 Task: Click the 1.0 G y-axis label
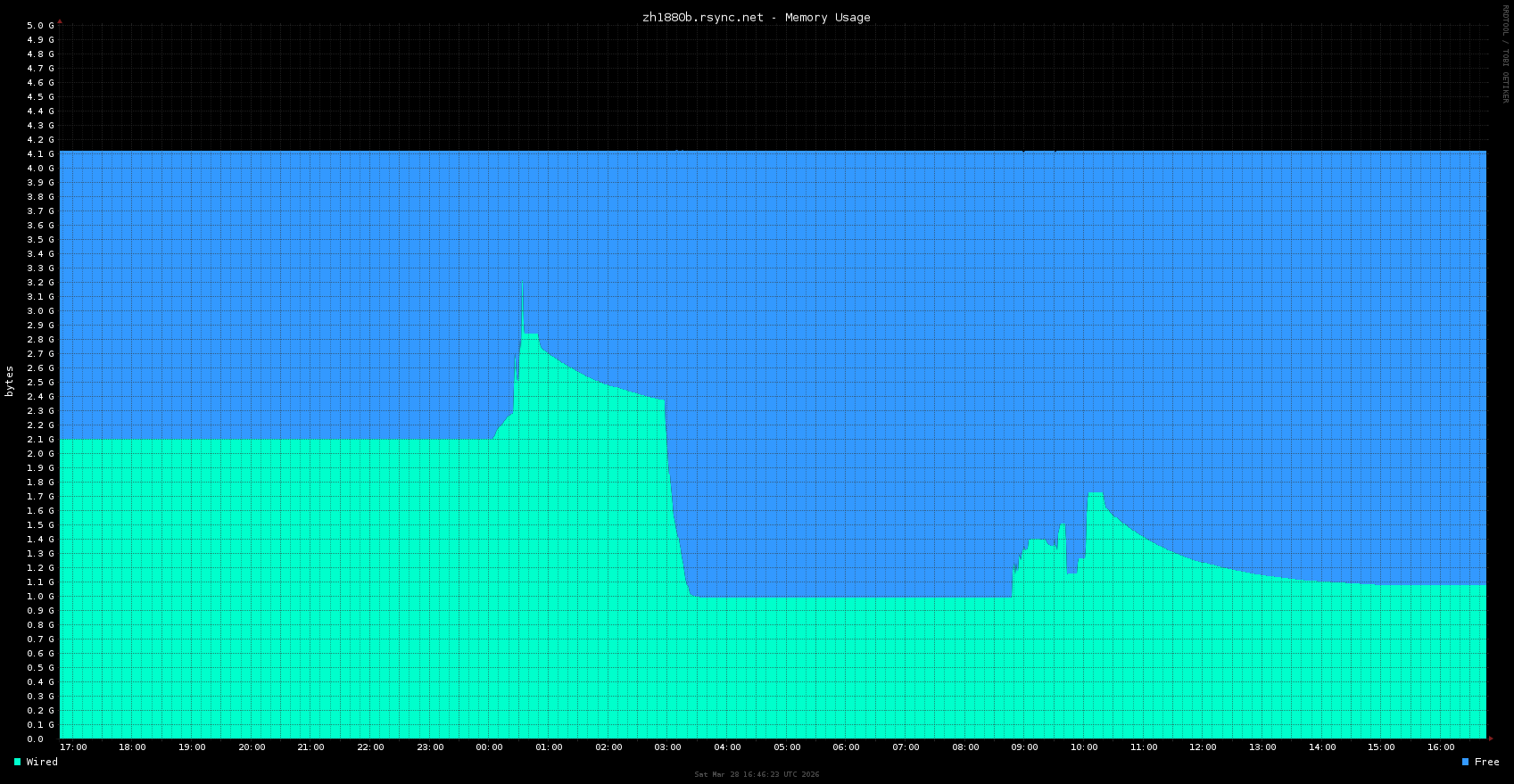[x=41, y=597]
